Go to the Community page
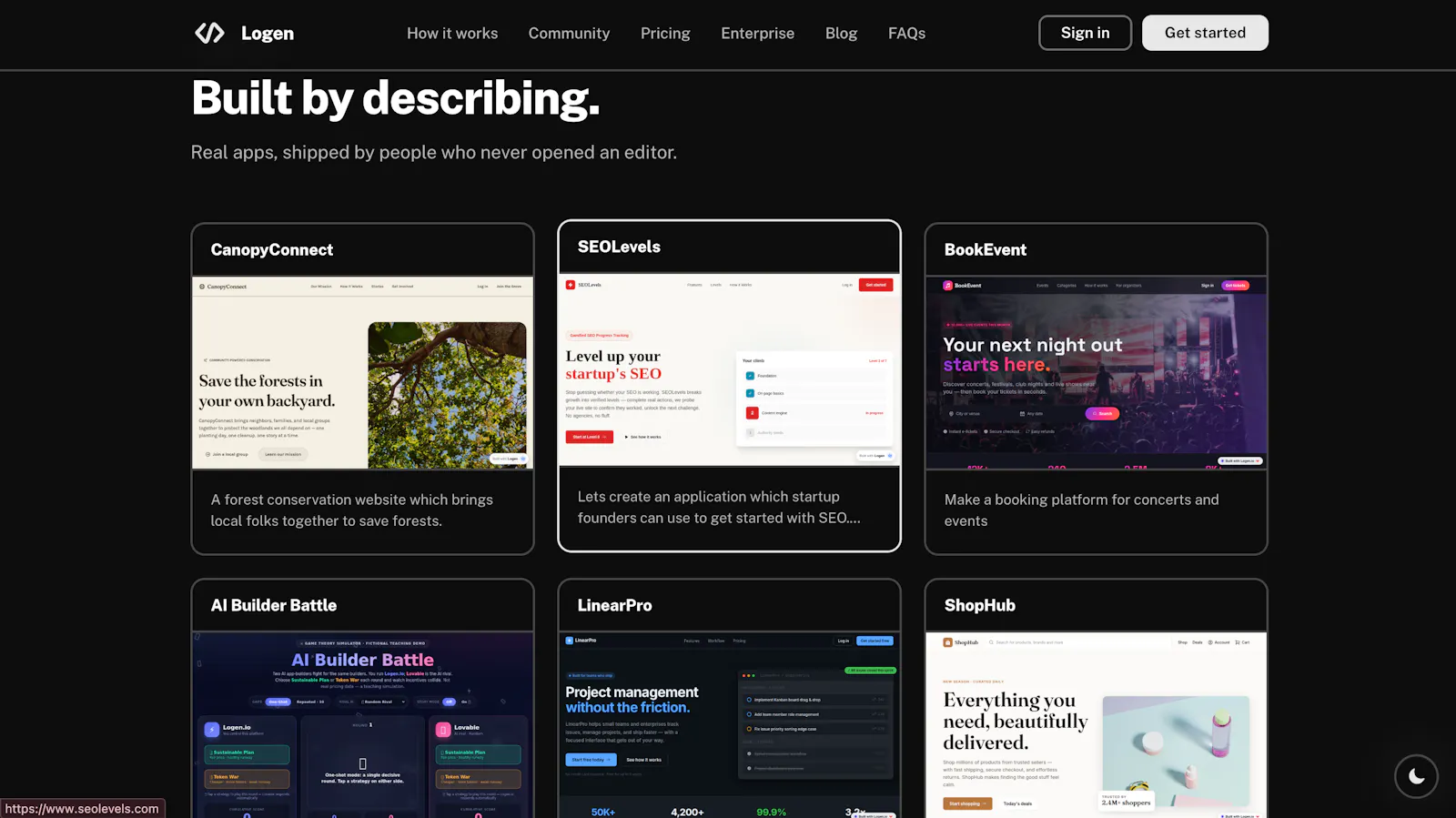 [570, 33]
